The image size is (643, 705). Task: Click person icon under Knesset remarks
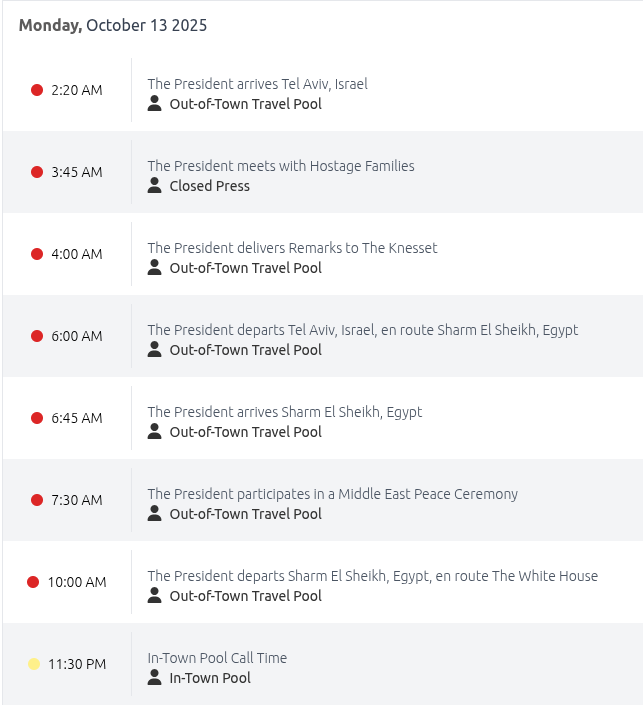(155, 267)
